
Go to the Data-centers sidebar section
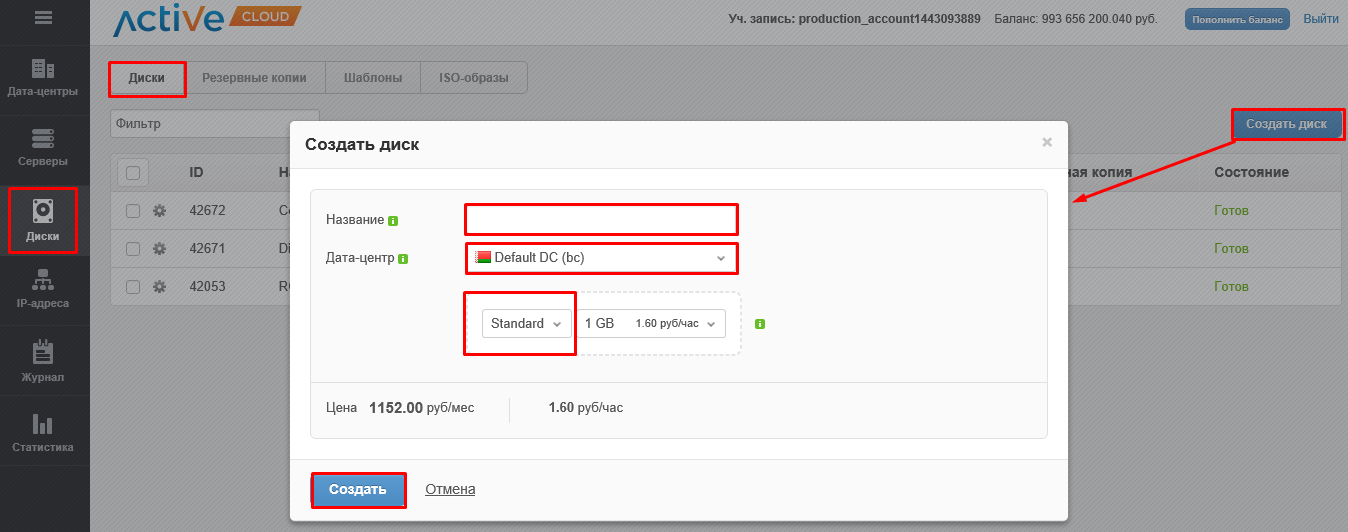(x=43, y=78)
